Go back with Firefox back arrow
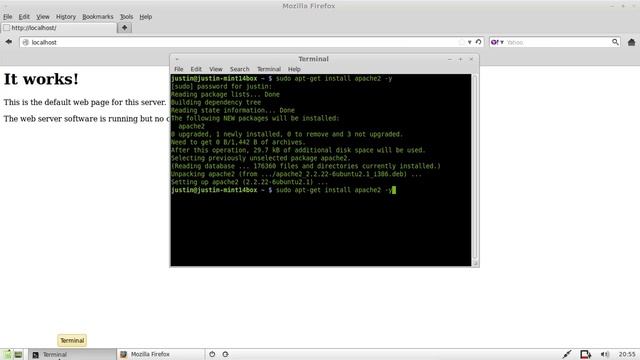Image resolution: width=640 pixels, height=360 pixels. click(9, 42)
